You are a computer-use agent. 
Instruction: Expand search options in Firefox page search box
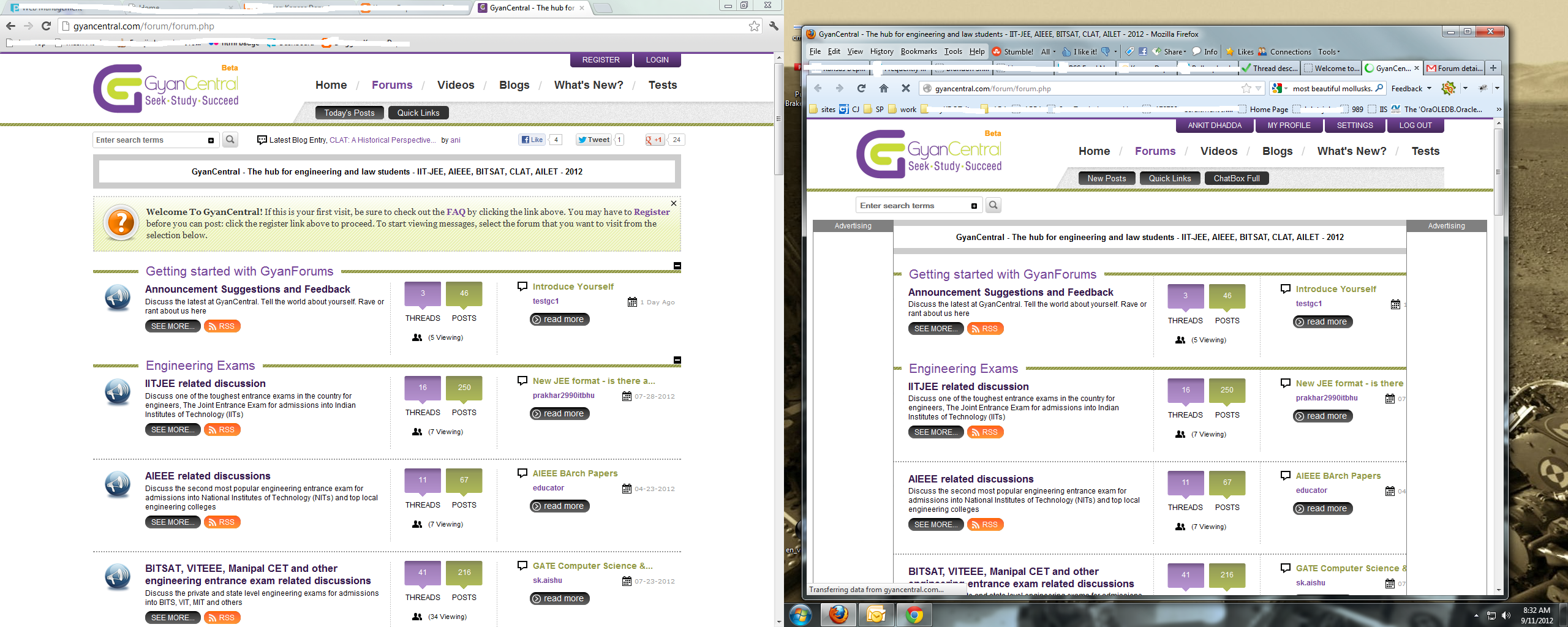974,206
